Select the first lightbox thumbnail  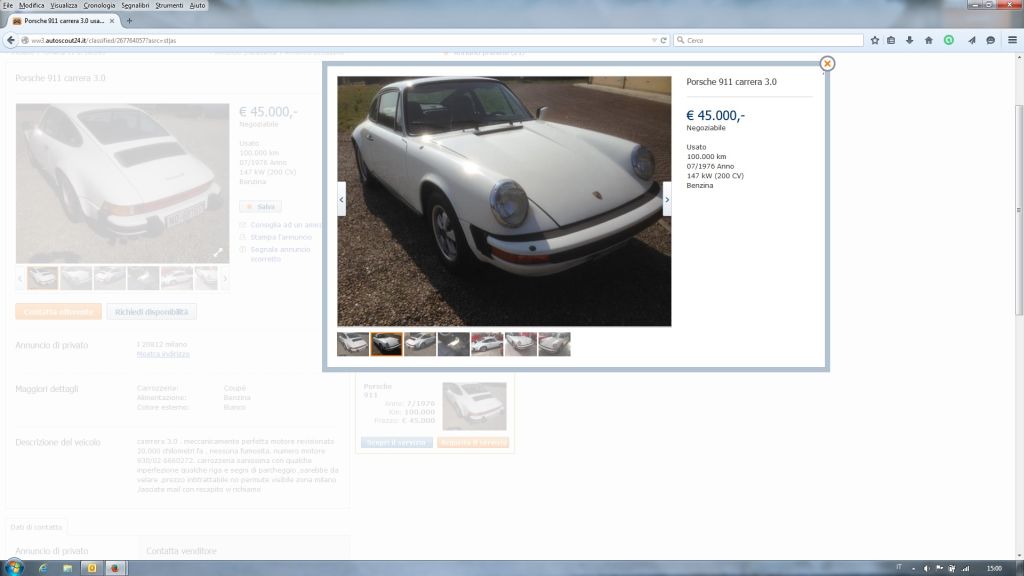pyautogui.click(x=353, y=344)
